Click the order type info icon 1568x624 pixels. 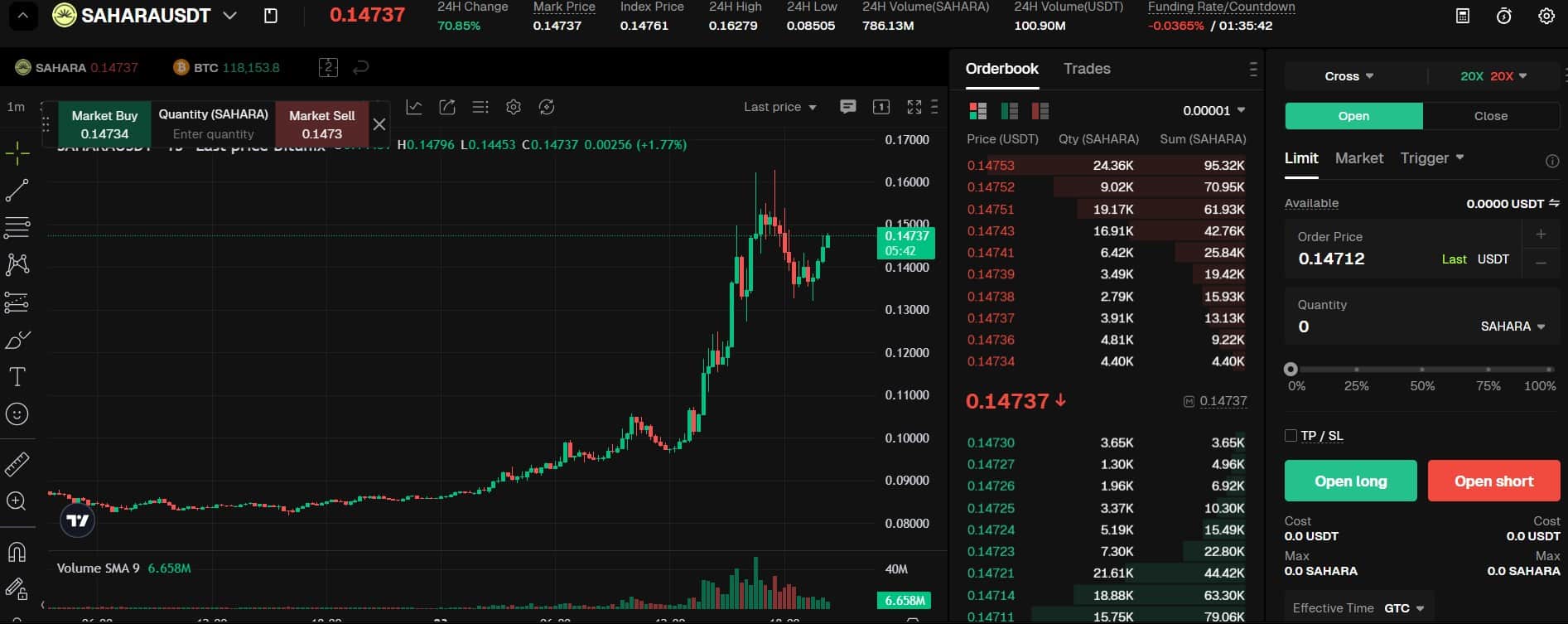coord(1552,161)
